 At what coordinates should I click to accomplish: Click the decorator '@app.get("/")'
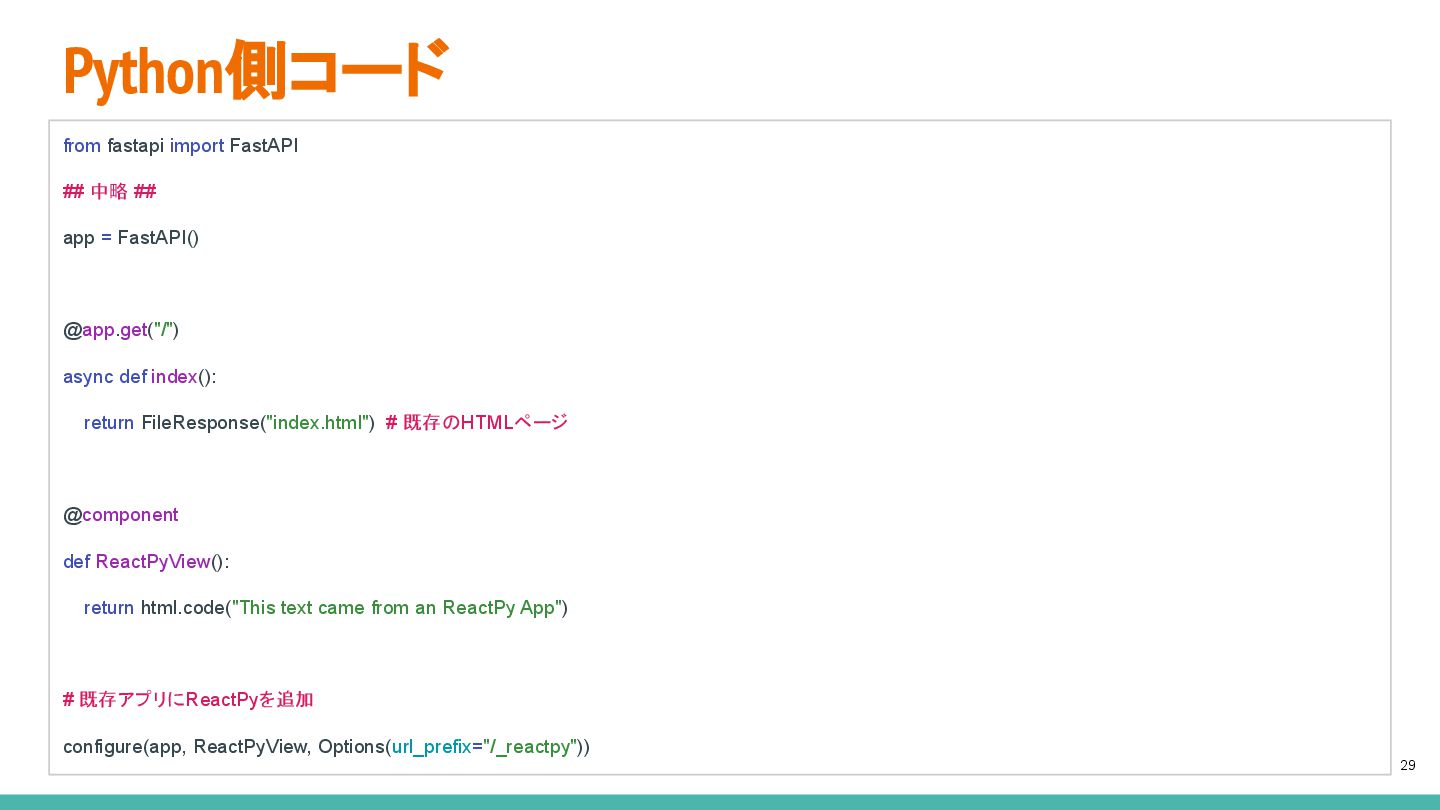[x=121, y=330]
